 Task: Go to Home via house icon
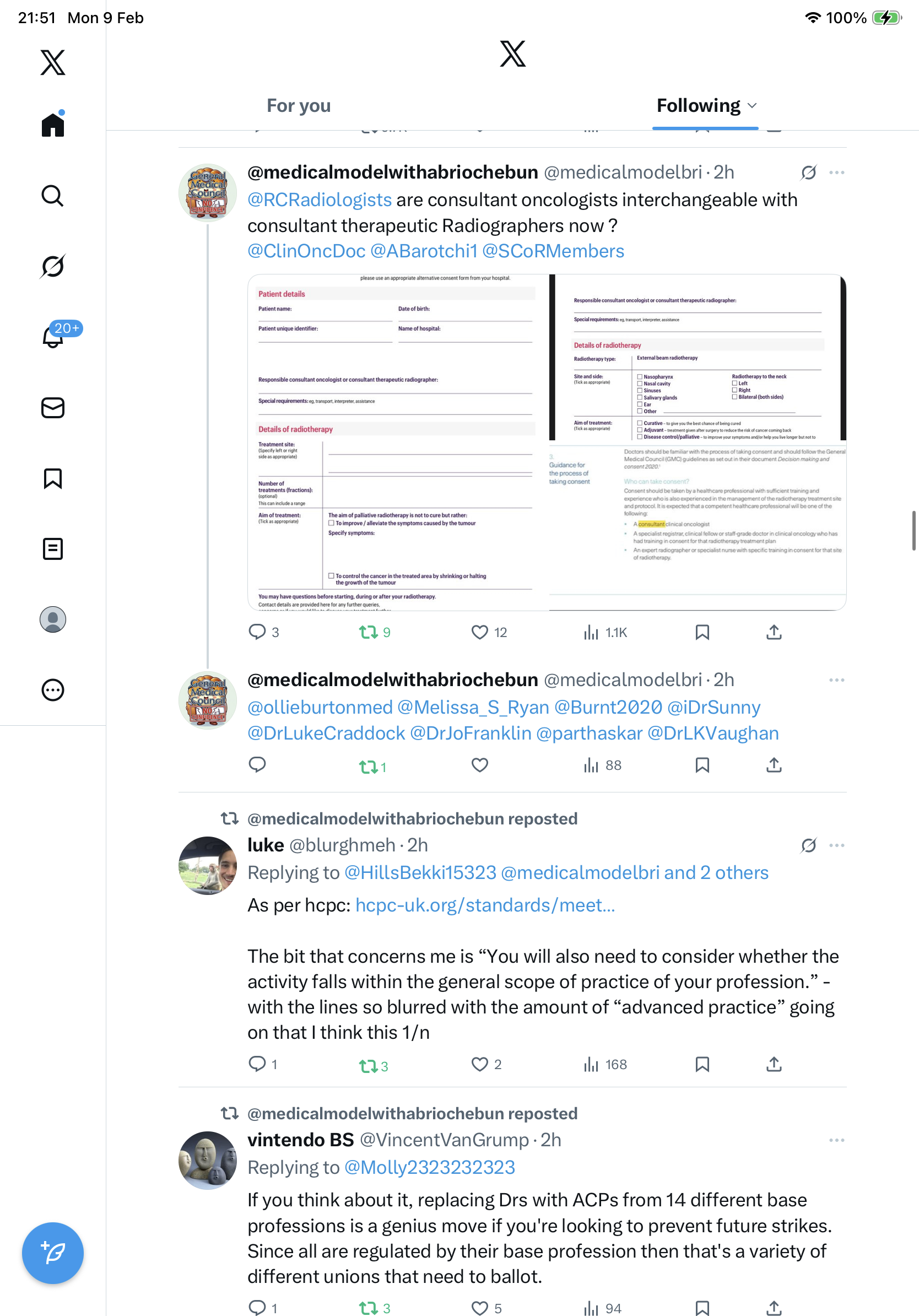click(x=53, y=125)
